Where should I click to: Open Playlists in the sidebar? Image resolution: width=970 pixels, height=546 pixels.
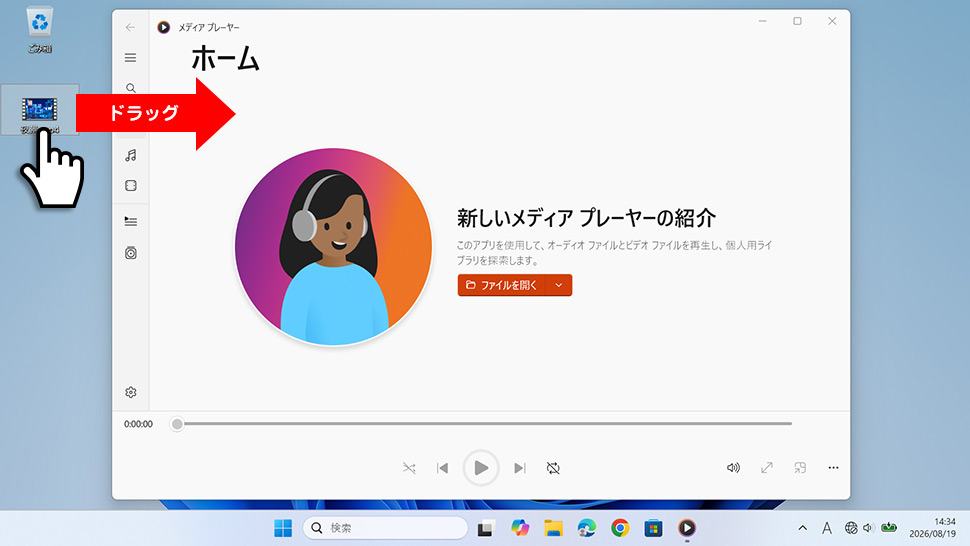point(131,253)
